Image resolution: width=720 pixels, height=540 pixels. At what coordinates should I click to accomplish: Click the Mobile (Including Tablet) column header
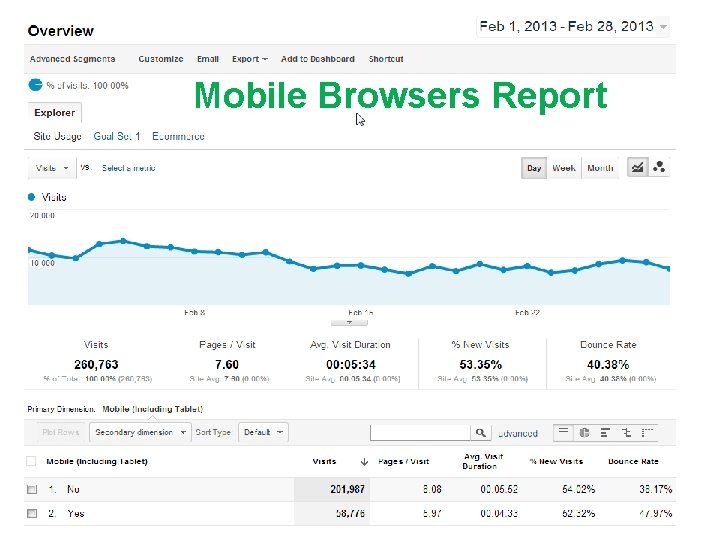point(97,461)
